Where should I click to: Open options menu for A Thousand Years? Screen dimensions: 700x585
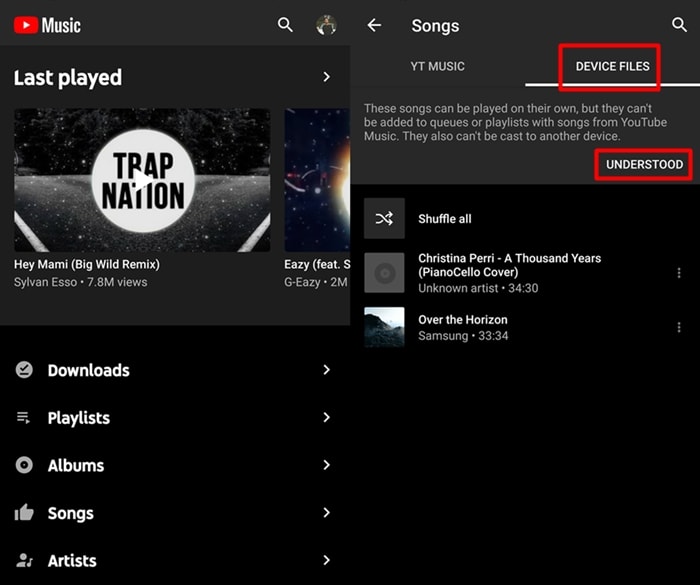[x=679, y=273]
